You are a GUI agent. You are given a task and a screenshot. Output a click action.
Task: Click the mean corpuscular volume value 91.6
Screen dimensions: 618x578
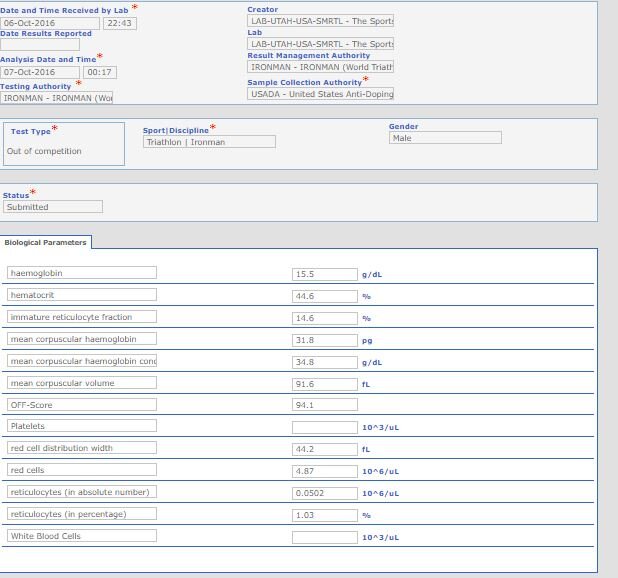click(x=325, y=385)
